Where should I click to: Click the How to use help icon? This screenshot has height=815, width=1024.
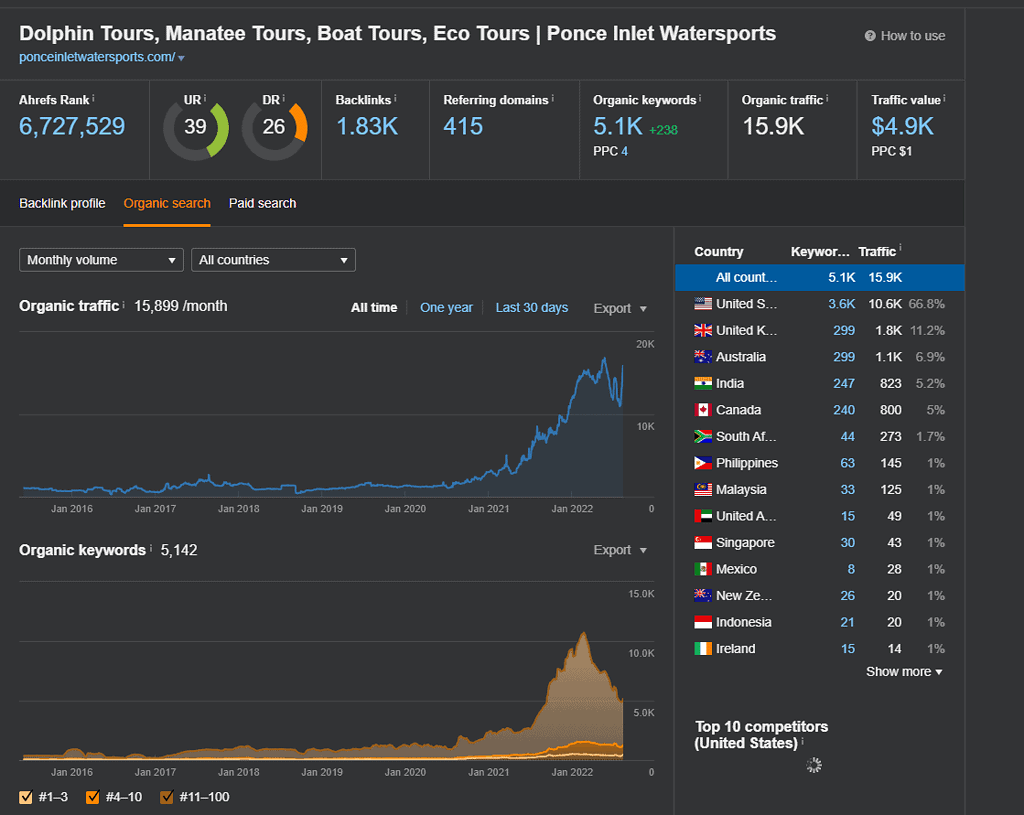pyautogui.click(x=870, y=36)
